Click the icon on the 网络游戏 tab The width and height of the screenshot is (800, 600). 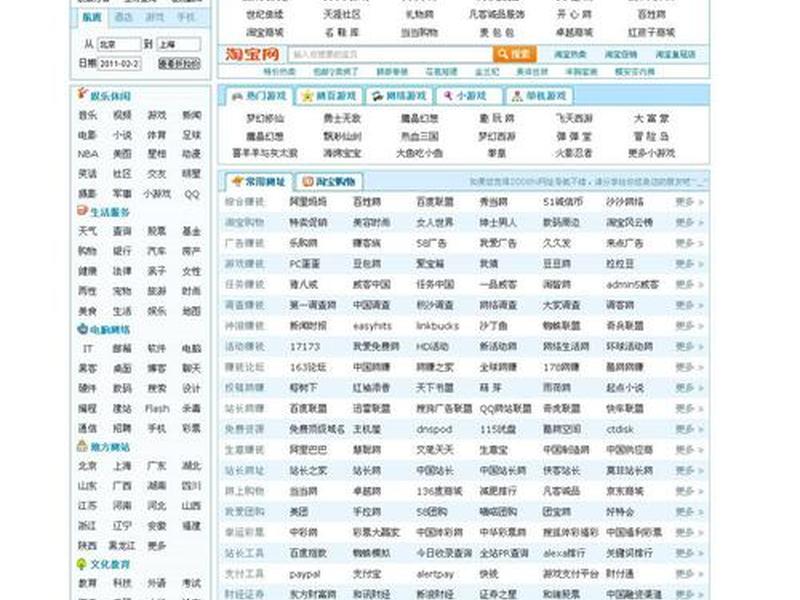(377, 96)
